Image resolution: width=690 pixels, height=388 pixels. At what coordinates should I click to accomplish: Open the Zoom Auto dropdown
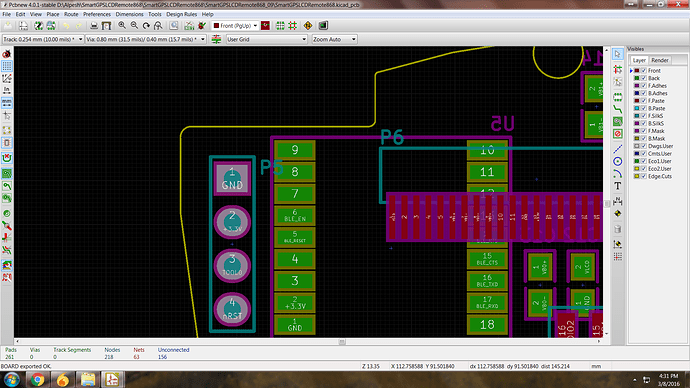[334, 39]
